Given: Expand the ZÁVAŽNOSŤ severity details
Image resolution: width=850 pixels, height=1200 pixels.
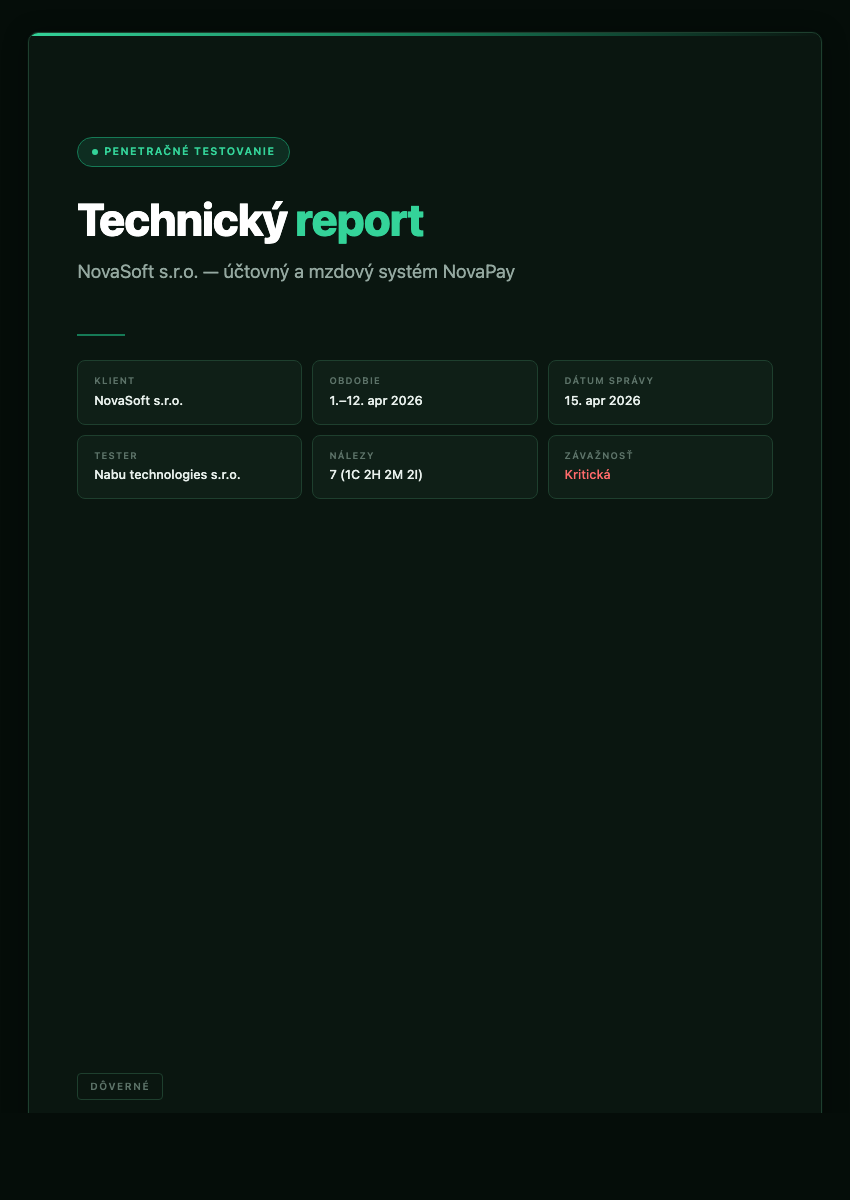Looking at the screenshot, I should pos(660,467).
